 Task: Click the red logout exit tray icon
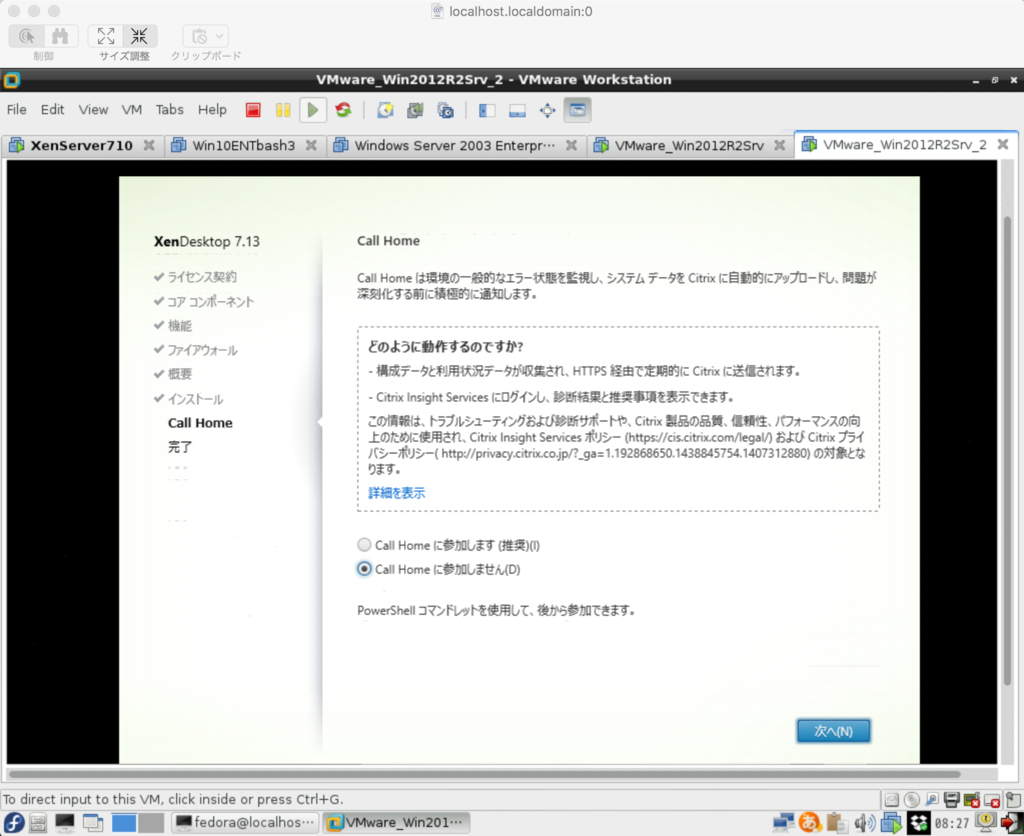[x=1012, y=823]
